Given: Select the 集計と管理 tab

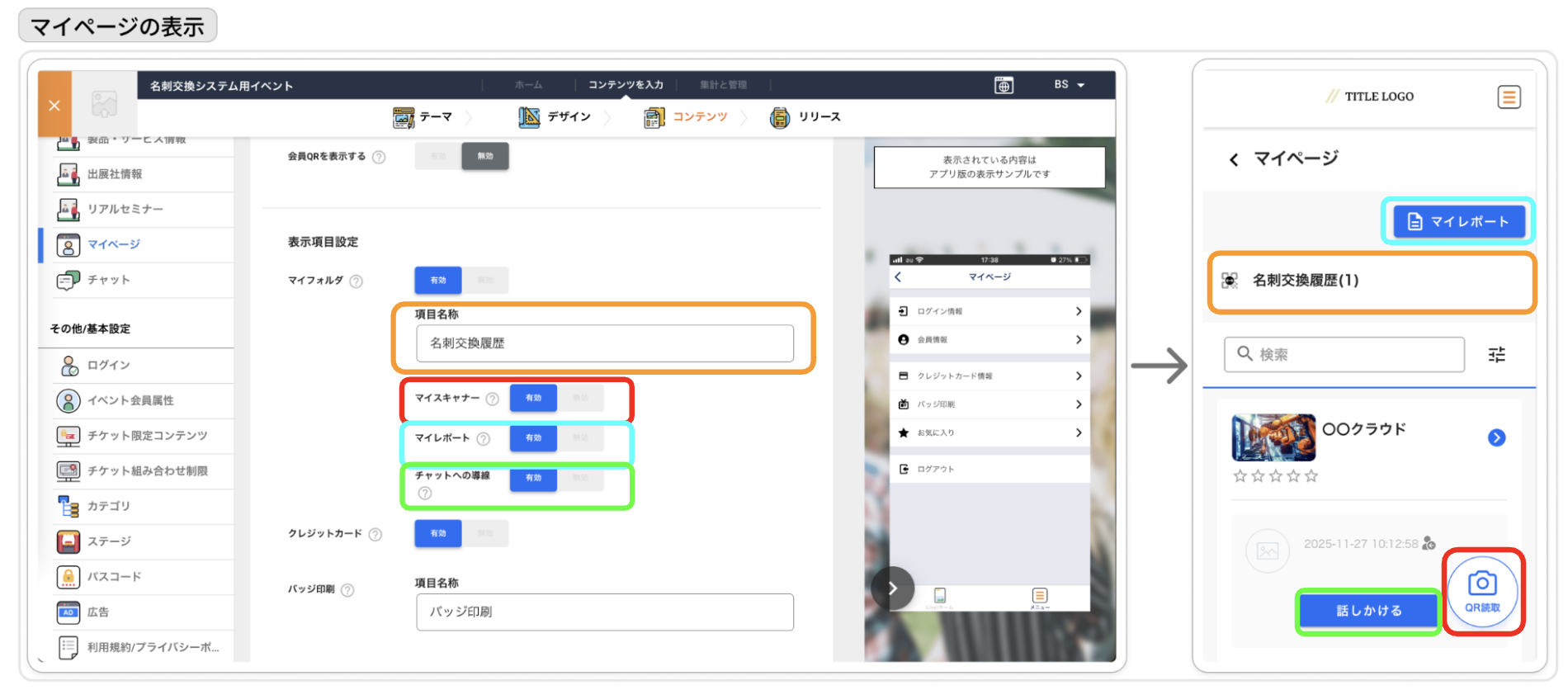Looking at the screenshot, I should point(723,85).
